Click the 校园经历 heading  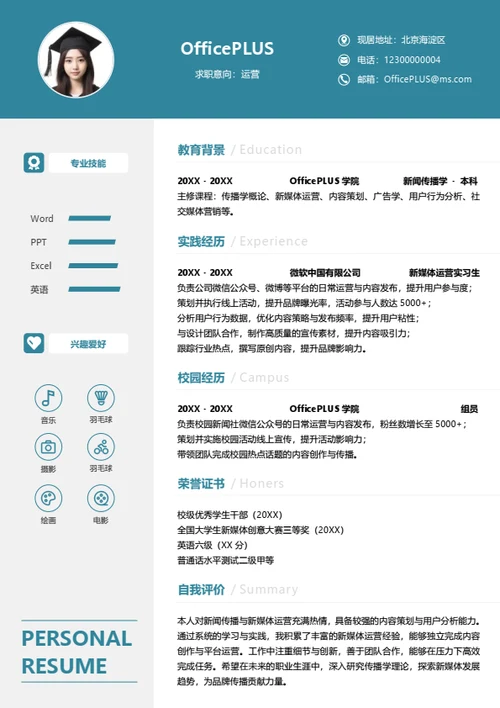tap(201, 377)
